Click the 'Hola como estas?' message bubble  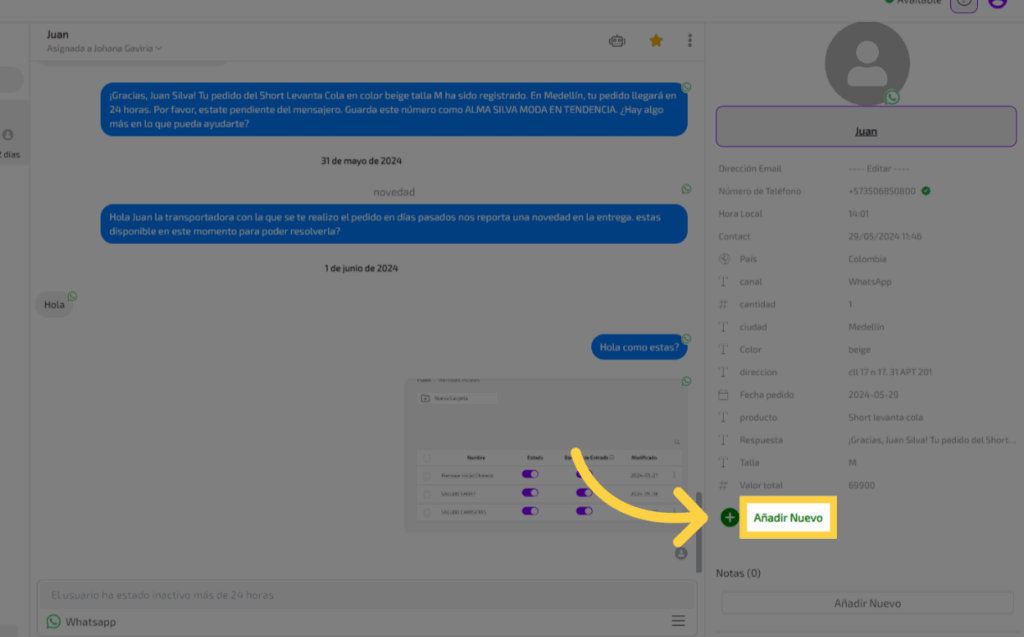click(x=639, y=348)
